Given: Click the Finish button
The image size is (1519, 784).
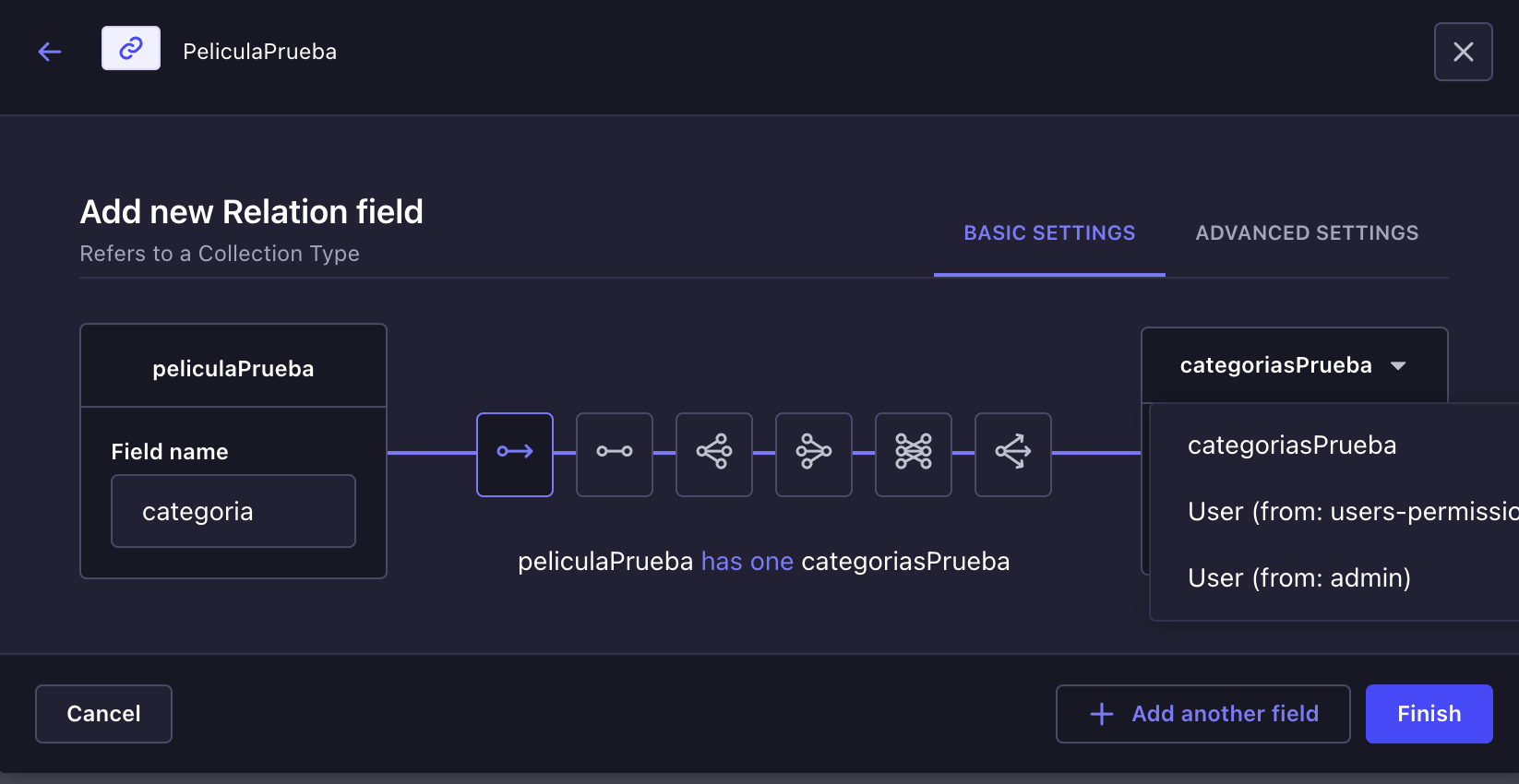Looking at the screenshot, I should (x=1429, y=714).
